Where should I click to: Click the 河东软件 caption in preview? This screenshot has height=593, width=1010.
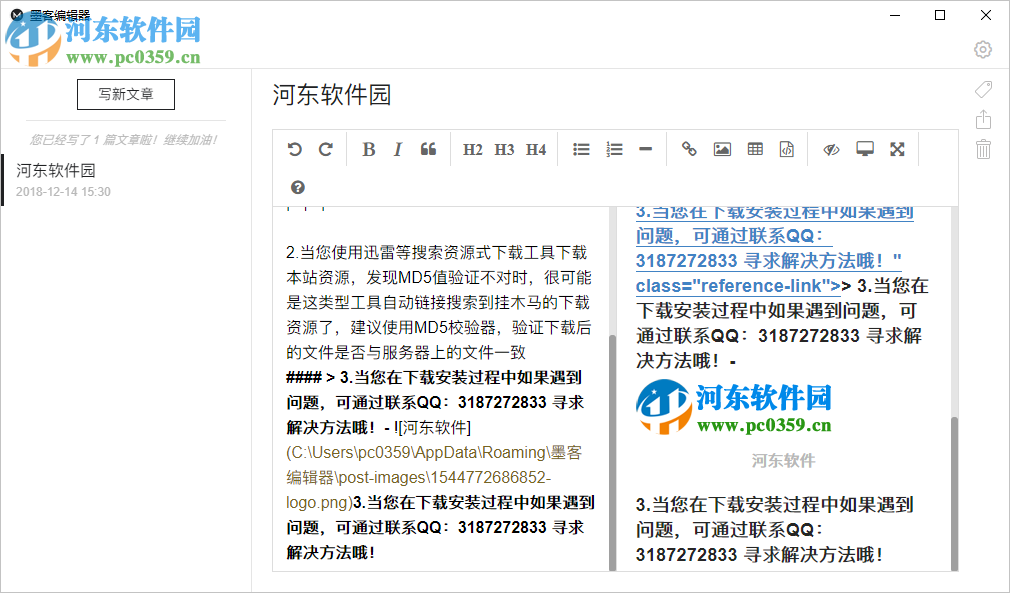pos(783,460)
